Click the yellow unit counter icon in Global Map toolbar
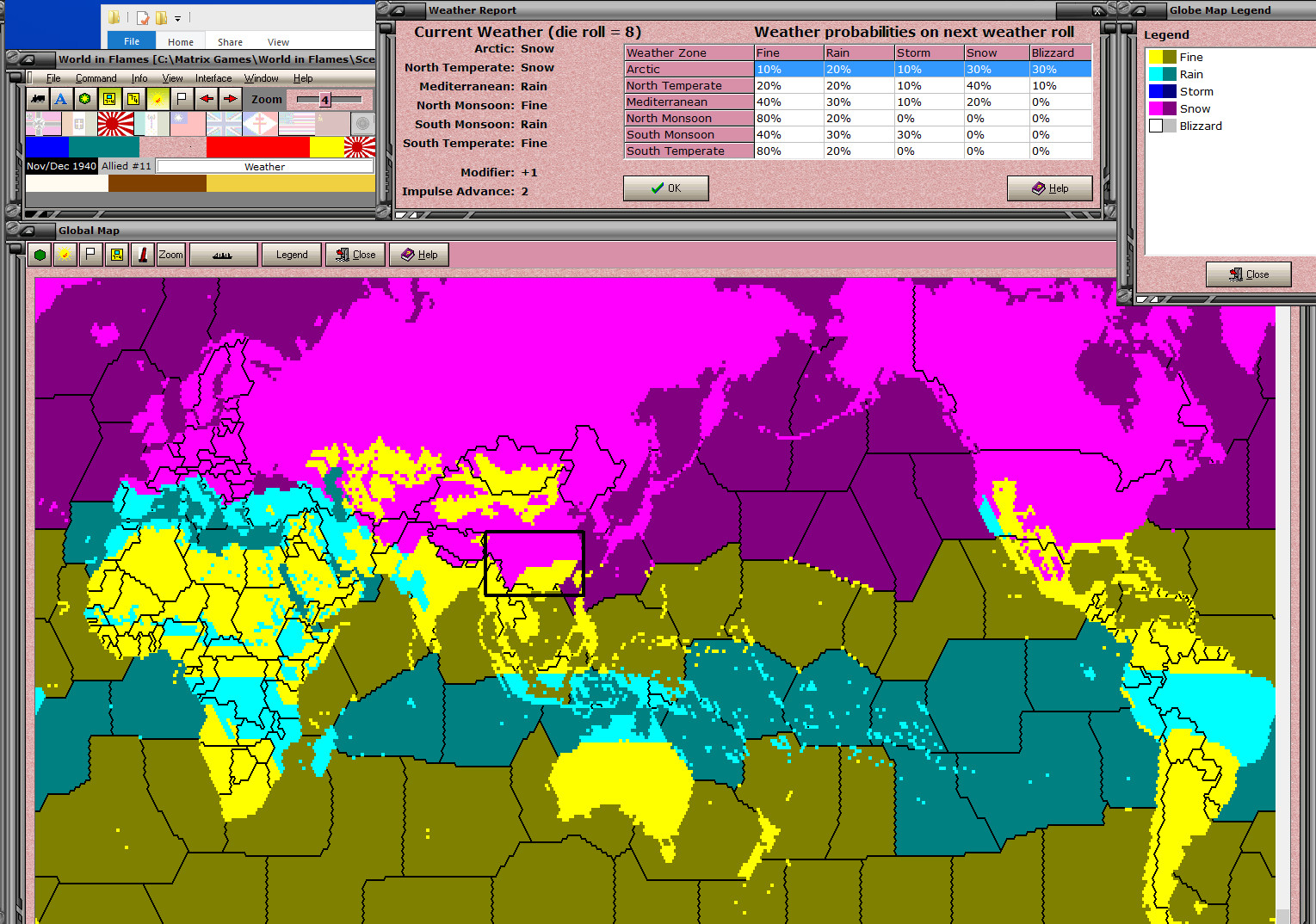 tap(117, 255)
